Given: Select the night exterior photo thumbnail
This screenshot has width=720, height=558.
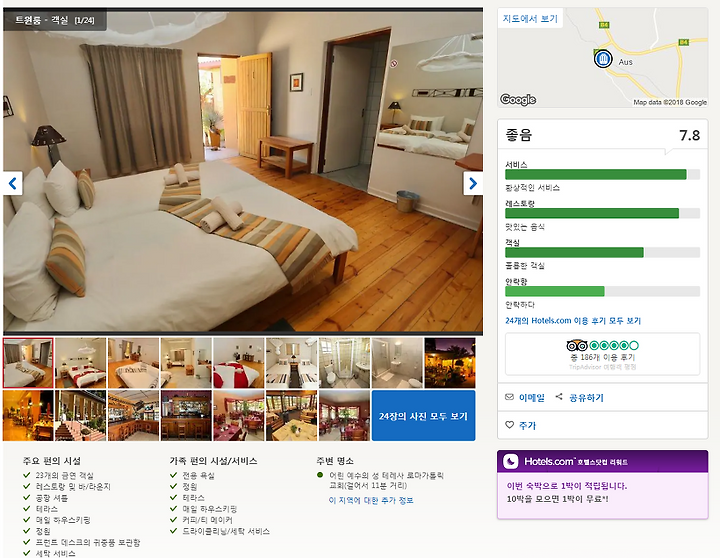Looking at the screenshot, I should [x=450, y=363].
